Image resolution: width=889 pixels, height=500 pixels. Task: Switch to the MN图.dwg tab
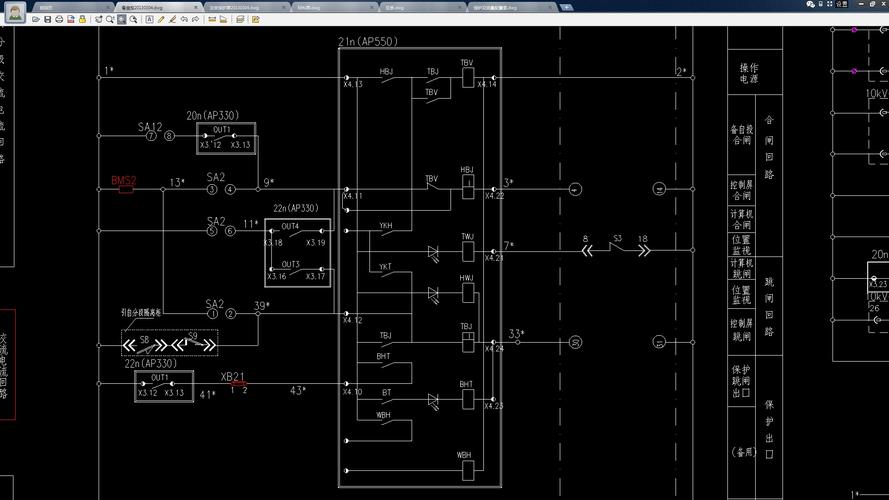click(x=309, y=7)
